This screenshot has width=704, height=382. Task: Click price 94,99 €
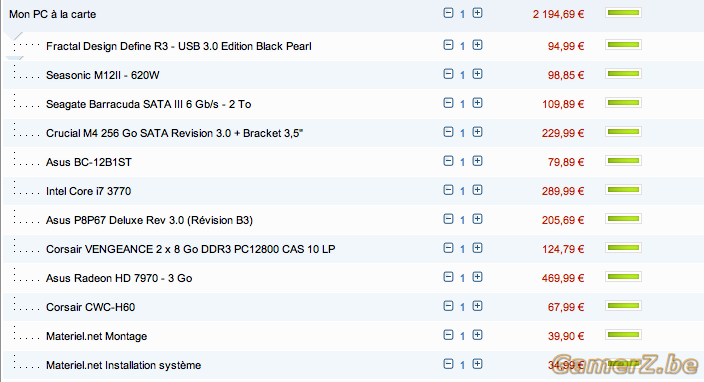tap(566, 46)
